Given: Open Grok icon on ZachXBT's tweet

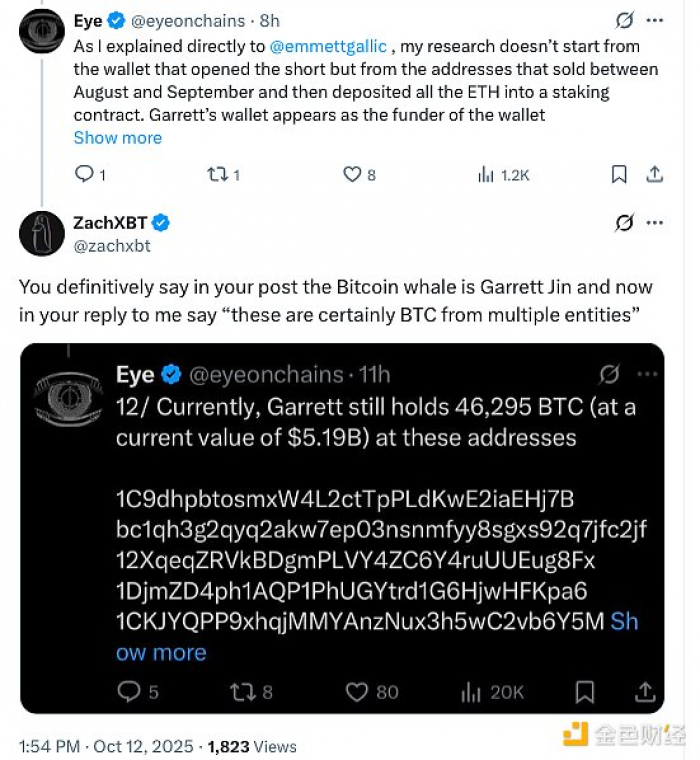Looking at the screenshot, I should click(x=624, y=223).
